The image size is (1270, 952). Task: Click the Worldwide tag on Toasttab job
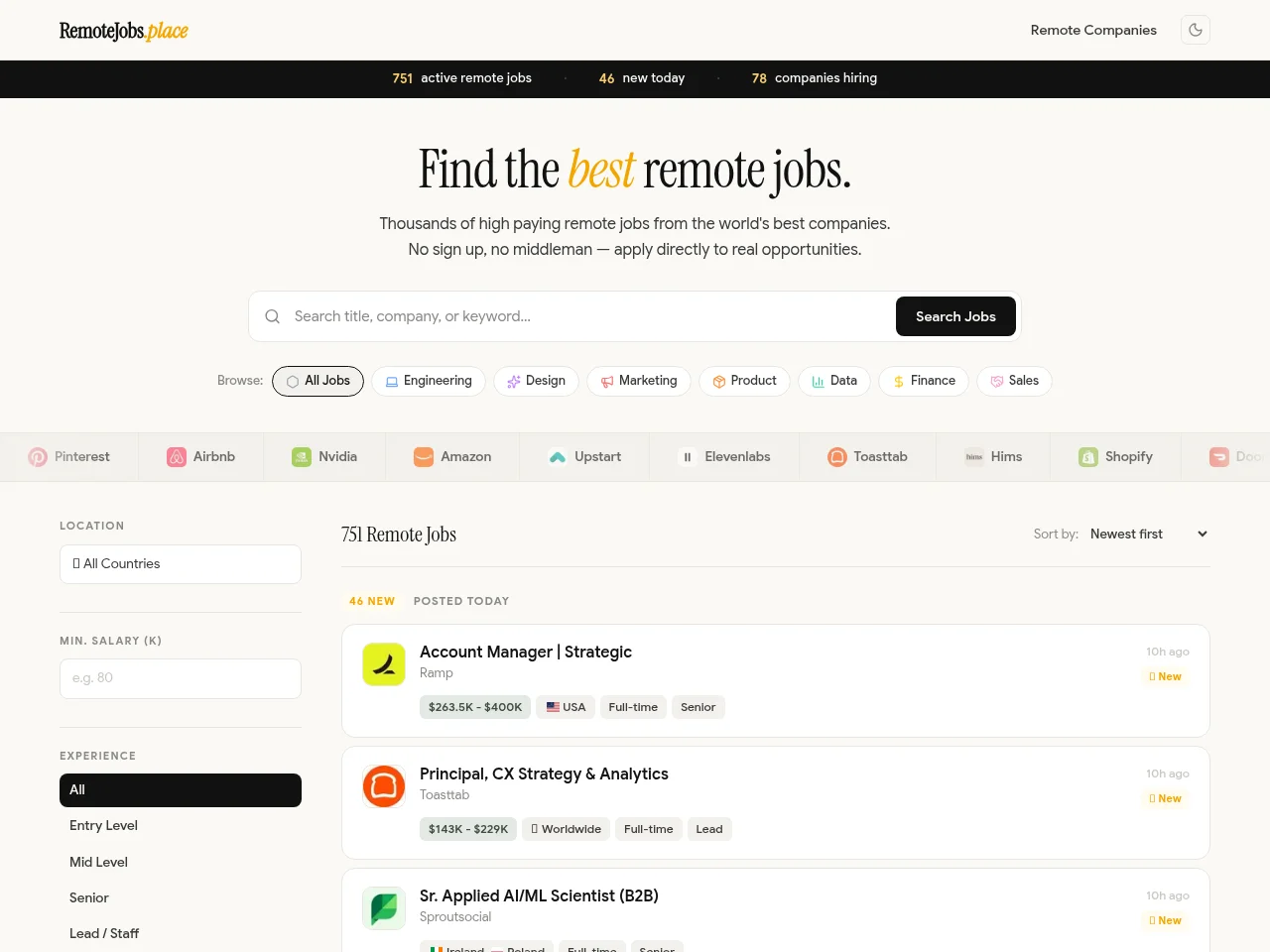point(566,829)
